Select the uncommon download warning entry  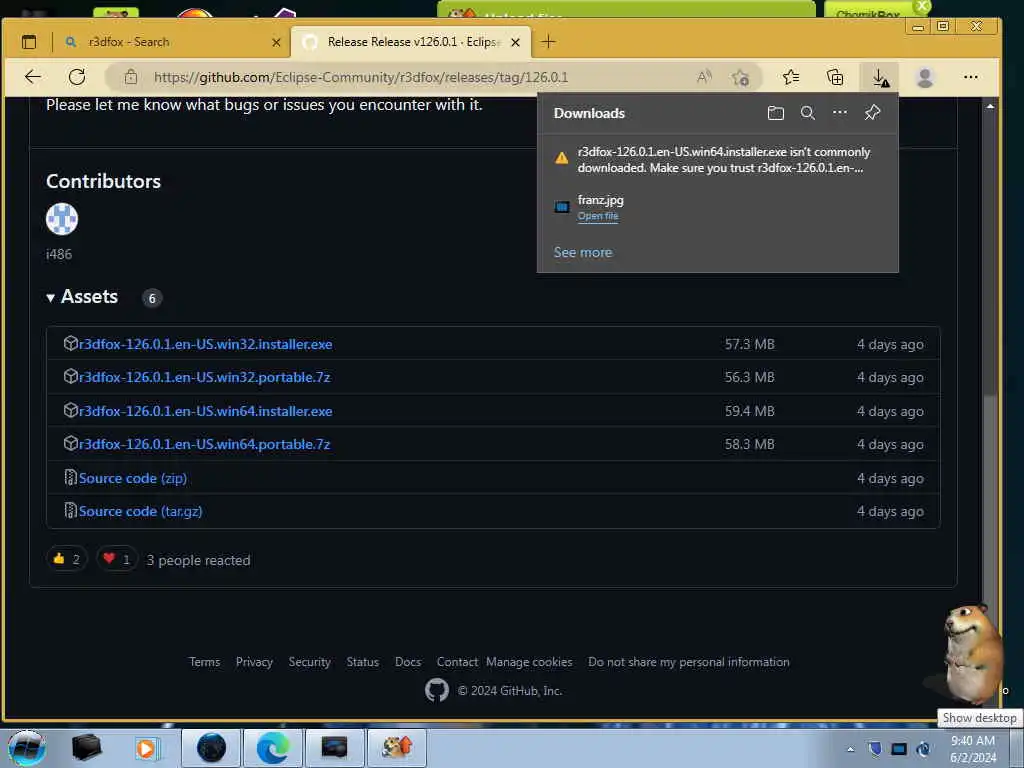pyautogui.click(x=718, y=159)
